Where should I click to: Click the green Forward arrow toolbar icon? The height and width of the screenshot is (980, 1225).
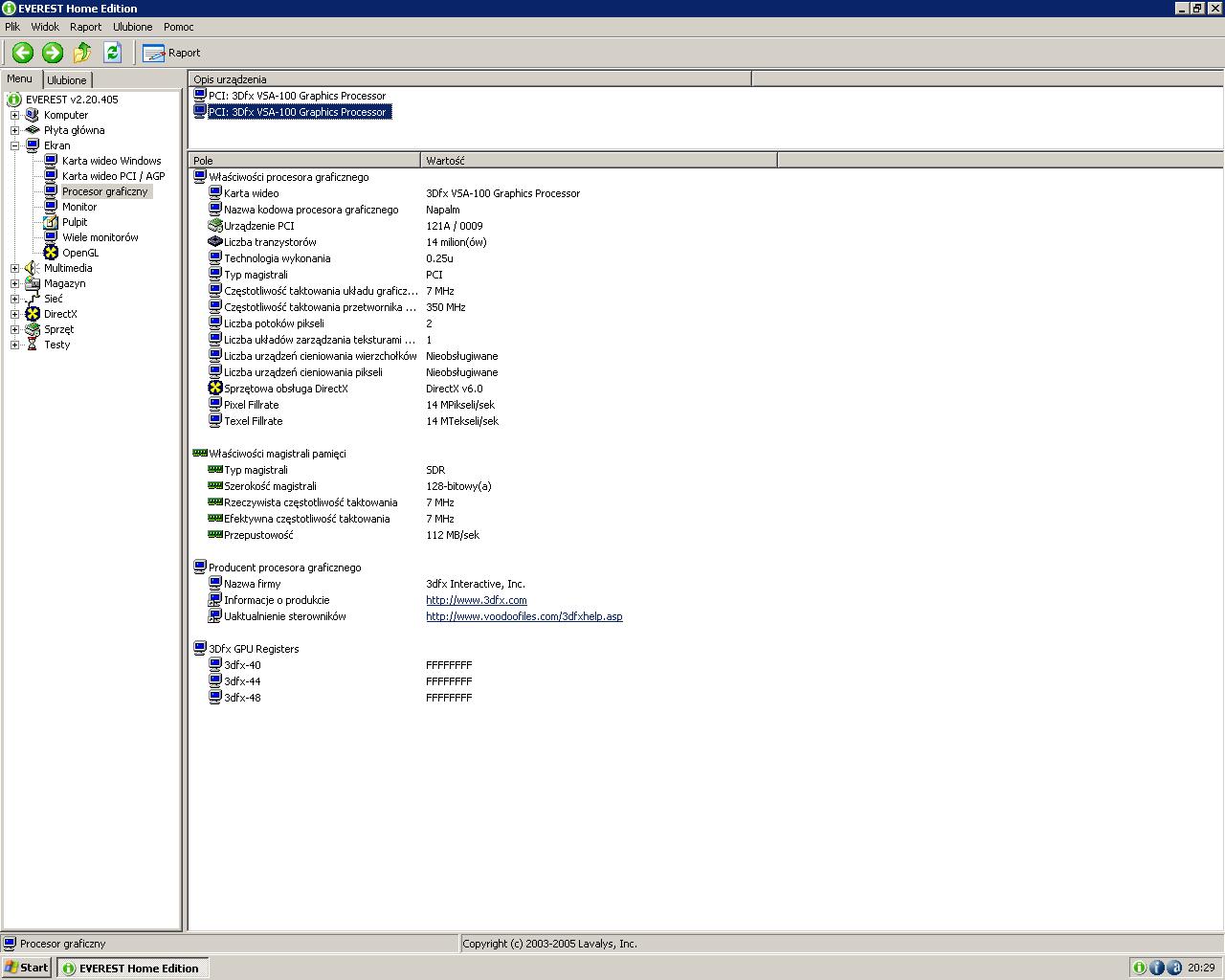tap(53, 53)
